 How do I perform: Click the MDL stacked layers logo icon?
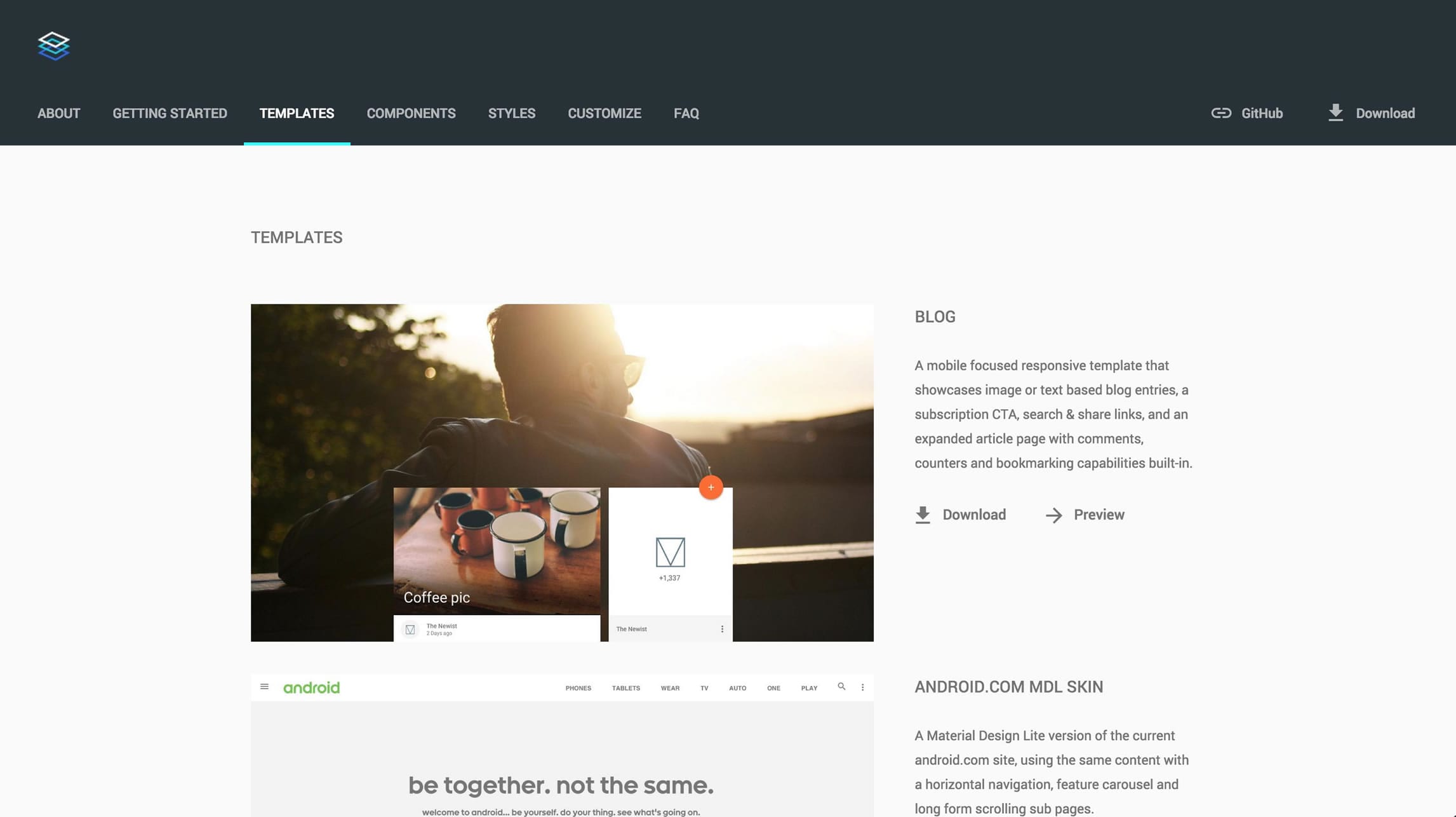pos(54,45)
